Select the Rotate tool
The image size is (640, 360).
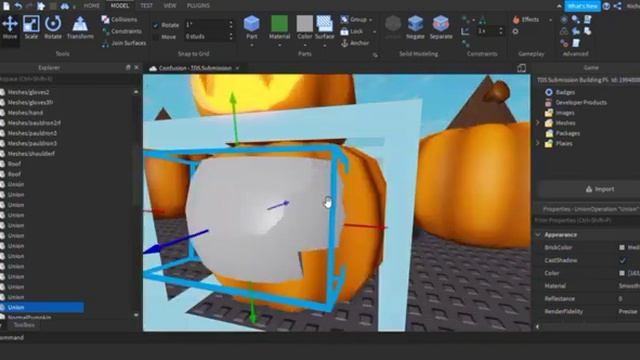(x=53, y=27)
